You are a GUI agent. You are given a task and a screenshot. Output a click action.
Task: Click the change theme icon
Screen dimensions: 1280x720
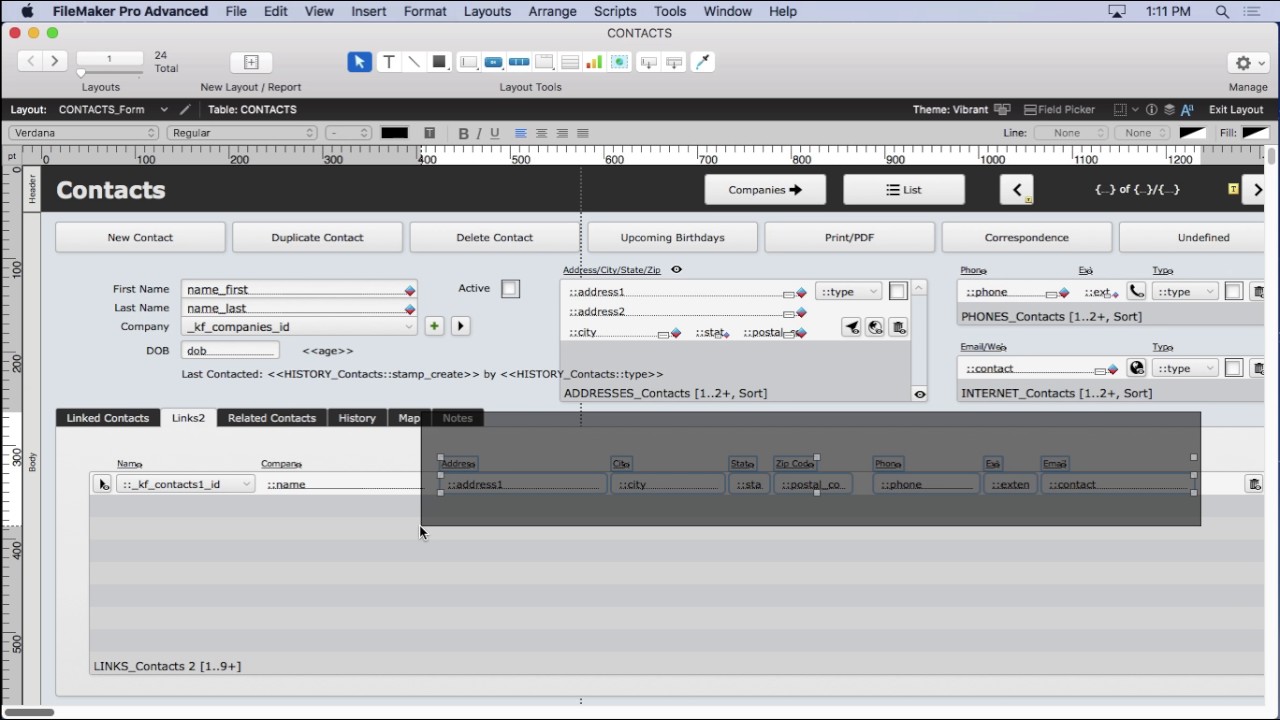(1003, 110)
